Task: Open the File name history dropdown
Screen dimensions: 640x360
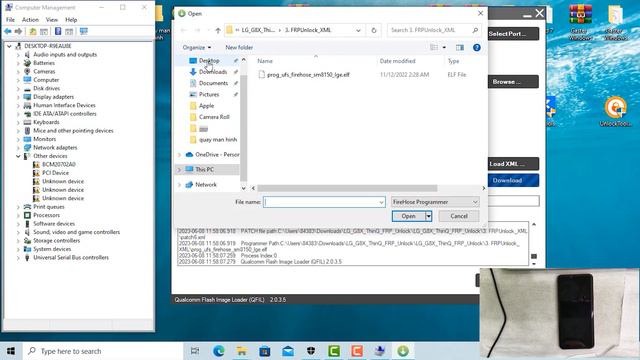Action: [381, 202]
